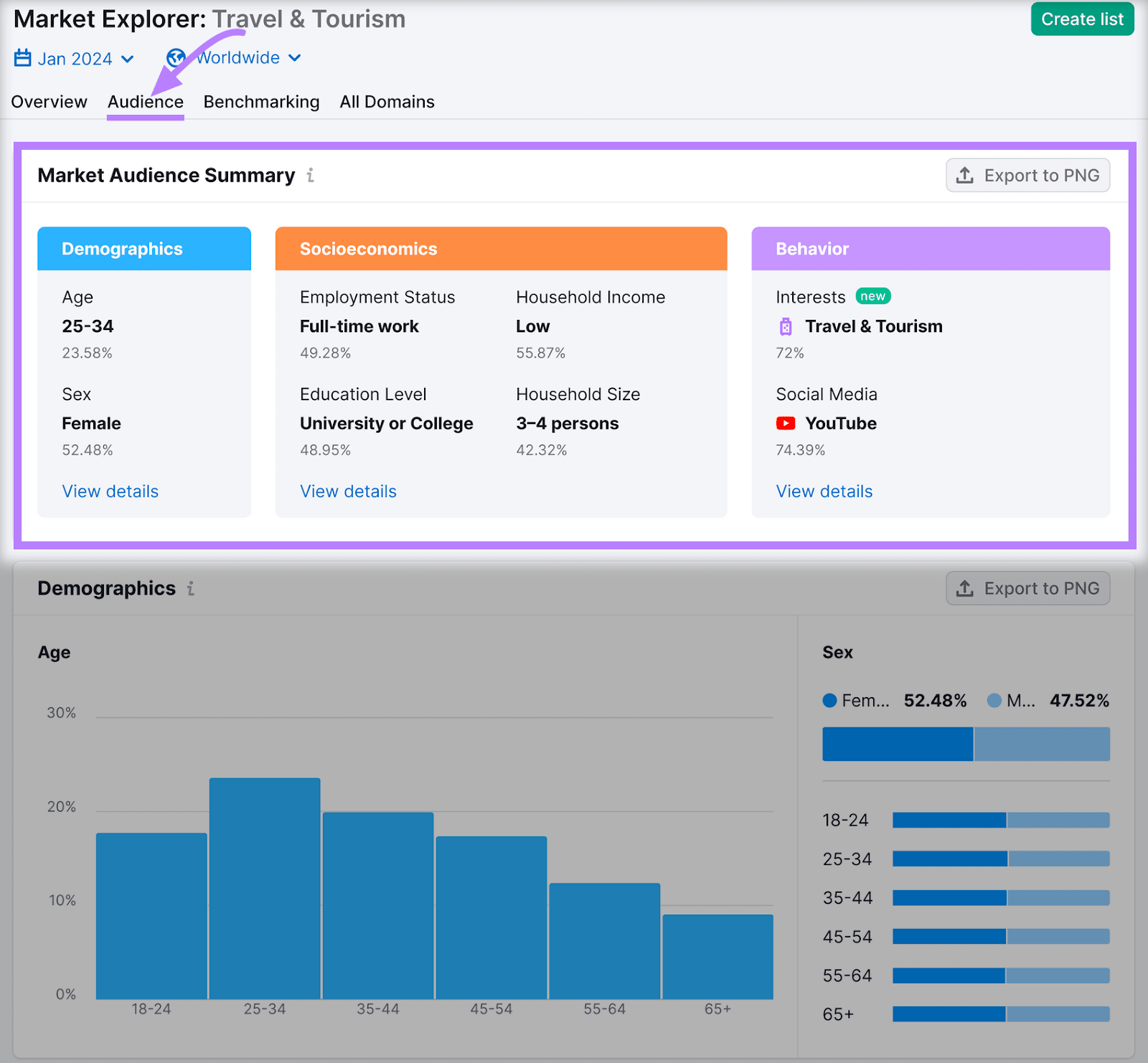The image size is (1148, 1063).
Task: Click the Create list button
Action: click(x=1082, y=19)
